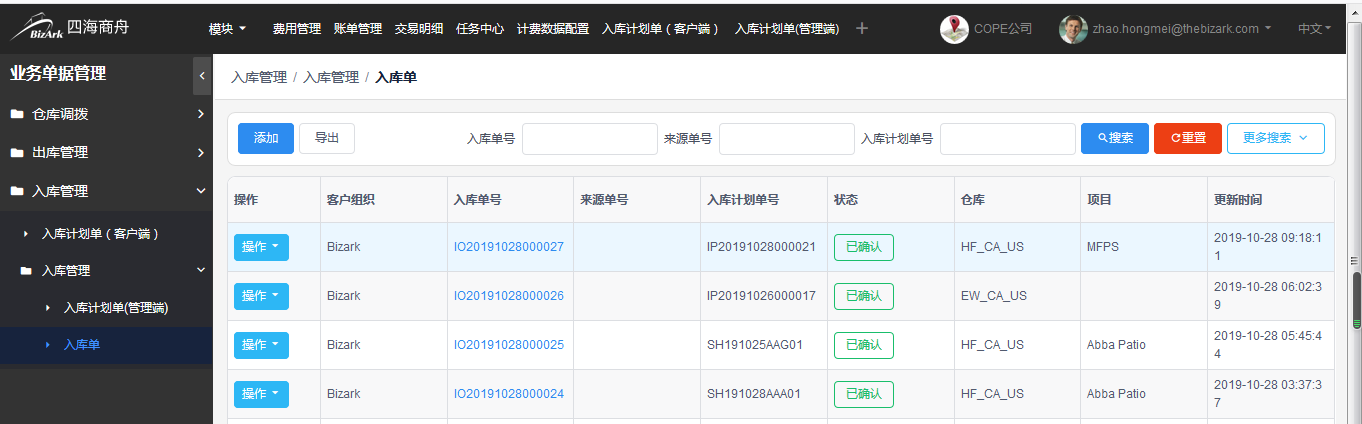Open inbound order link IO20191028000024
The height and width of the screenshot is (424, 1362).
509,394
